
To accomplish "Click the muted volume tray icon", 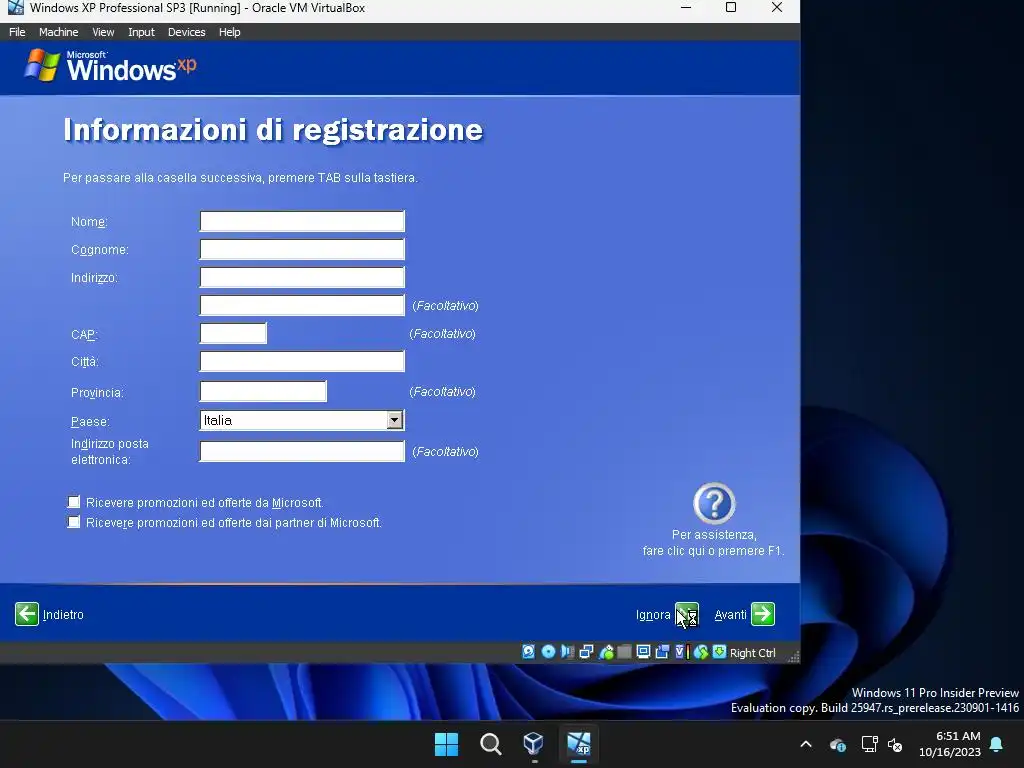I will tap(895, 744).
